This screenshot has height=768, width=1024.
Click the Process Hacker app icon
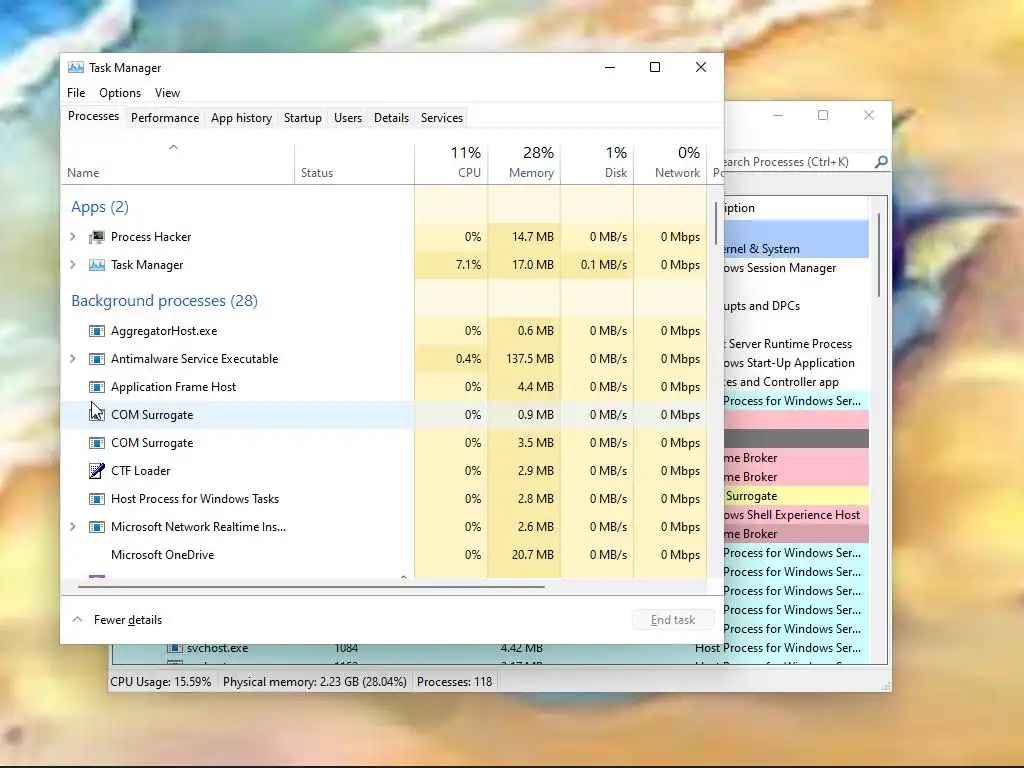pyautogui.click(x=97, y=237)
